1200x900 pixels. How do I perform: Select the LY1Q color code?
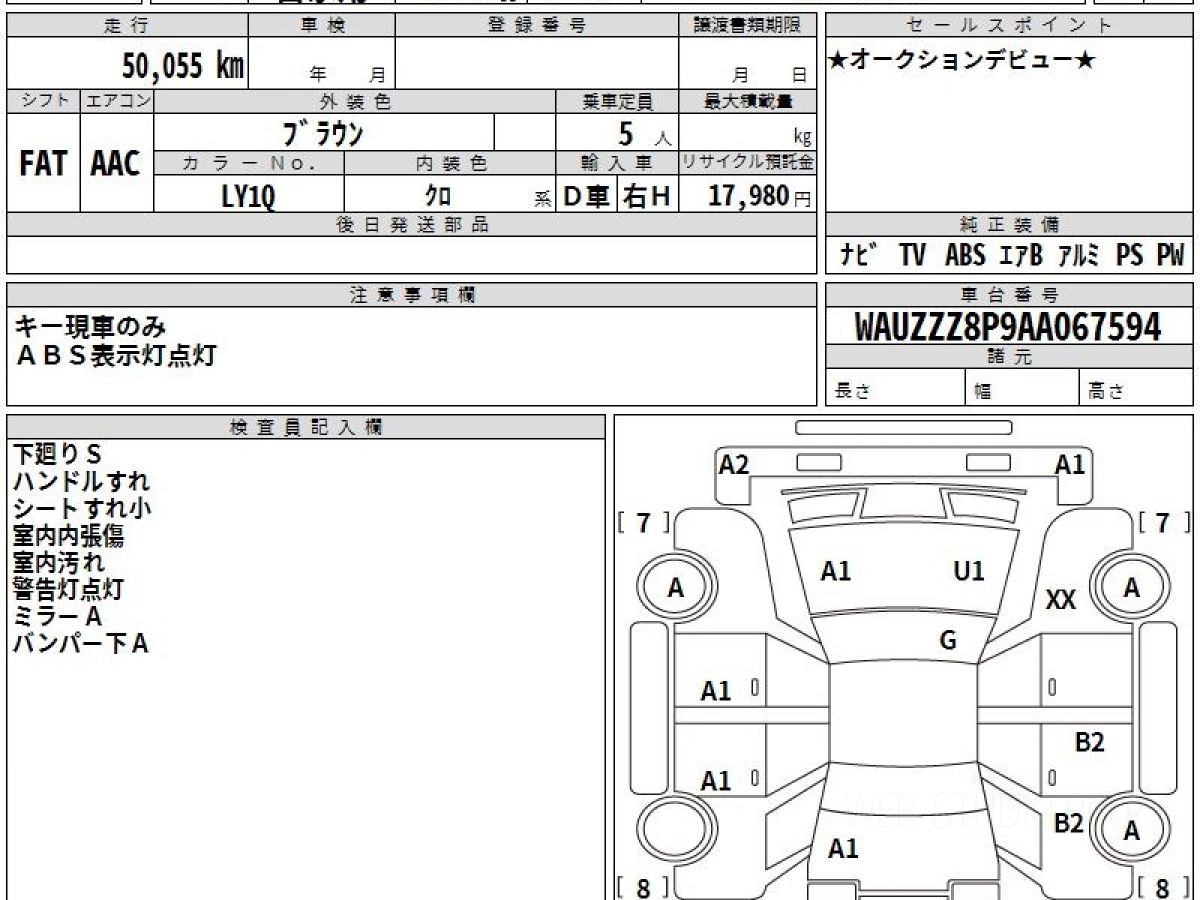(x=248, y=196)
